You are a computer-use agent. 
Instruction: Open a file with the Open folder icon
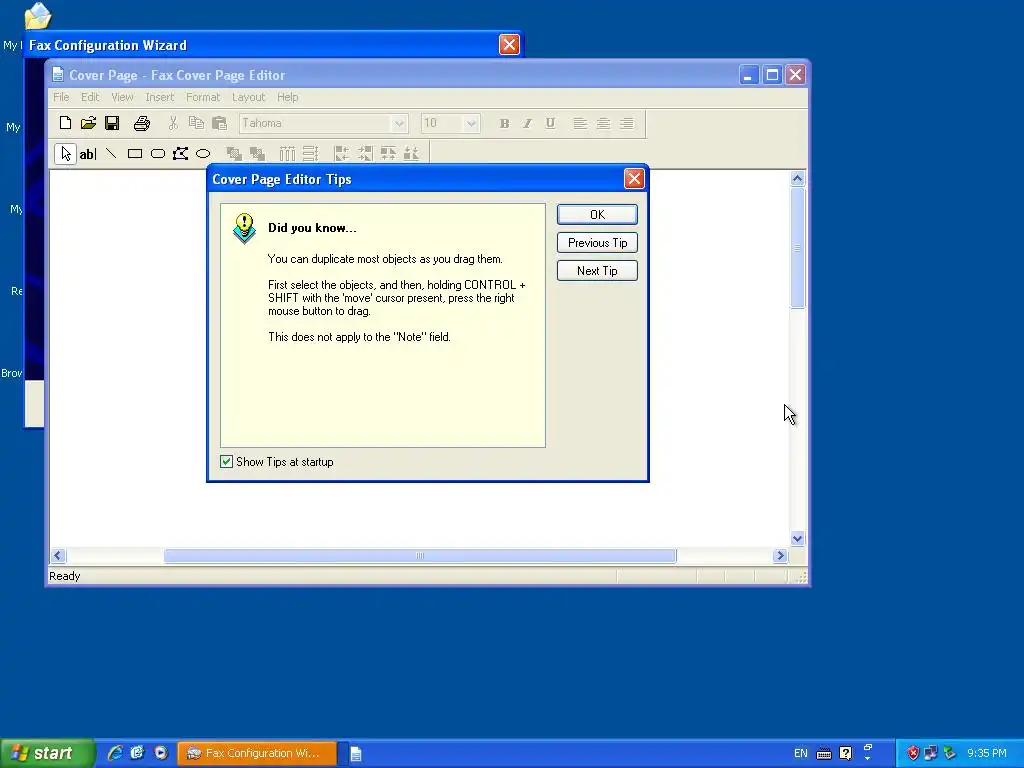pos(89,123)
